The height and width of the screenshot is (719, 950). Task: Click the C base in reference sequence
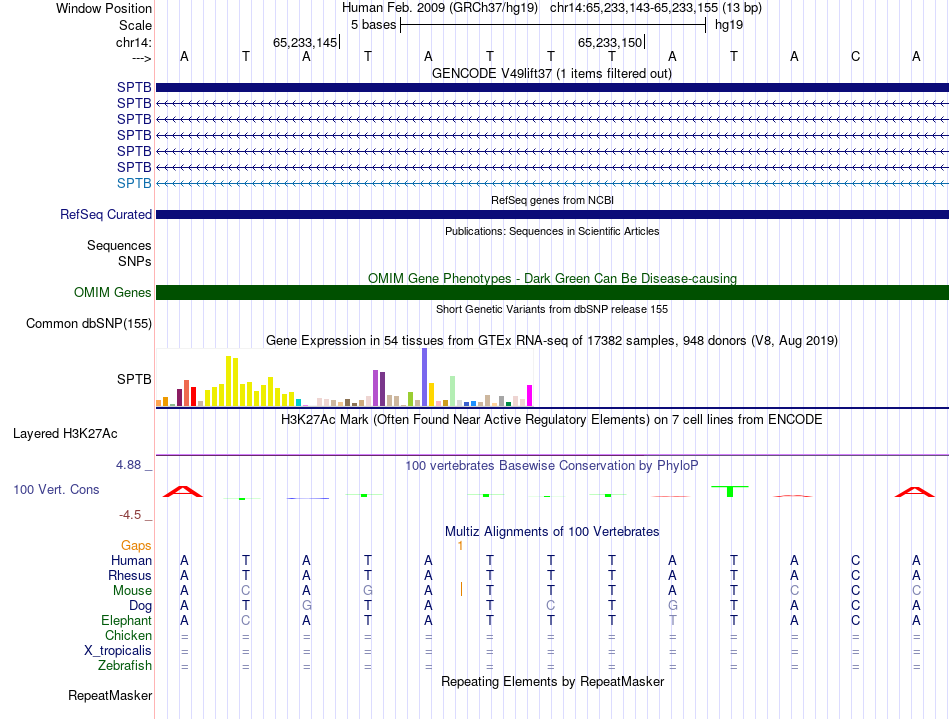click(x=855, y=56)
